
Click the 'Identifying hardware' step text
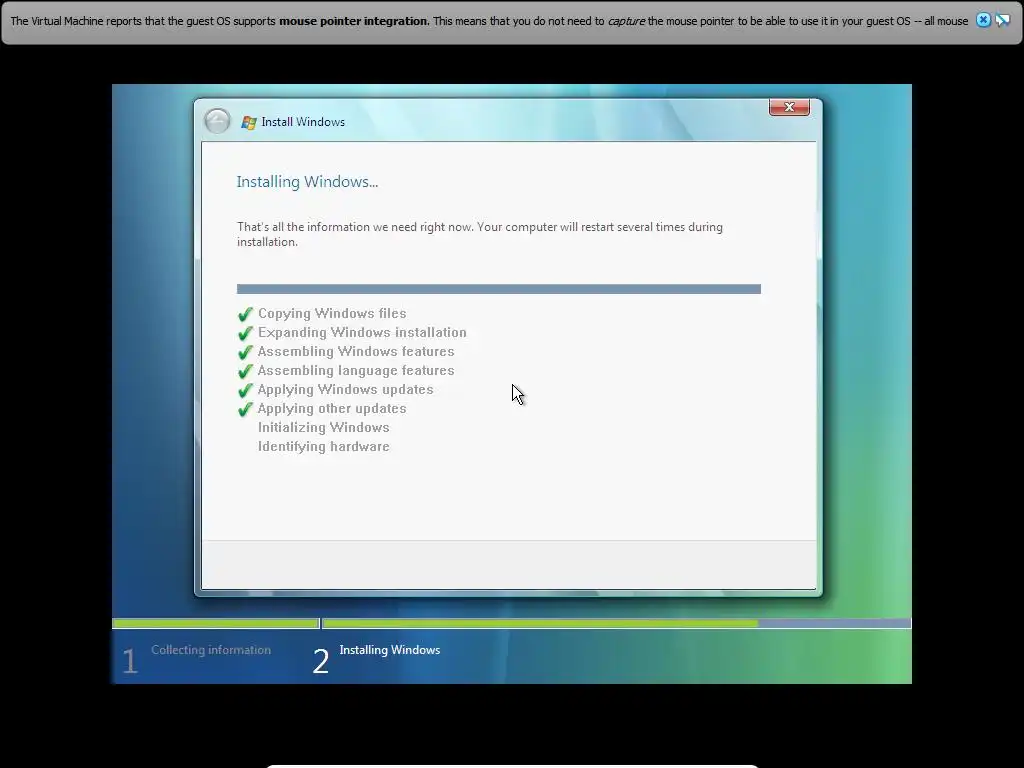323,446
